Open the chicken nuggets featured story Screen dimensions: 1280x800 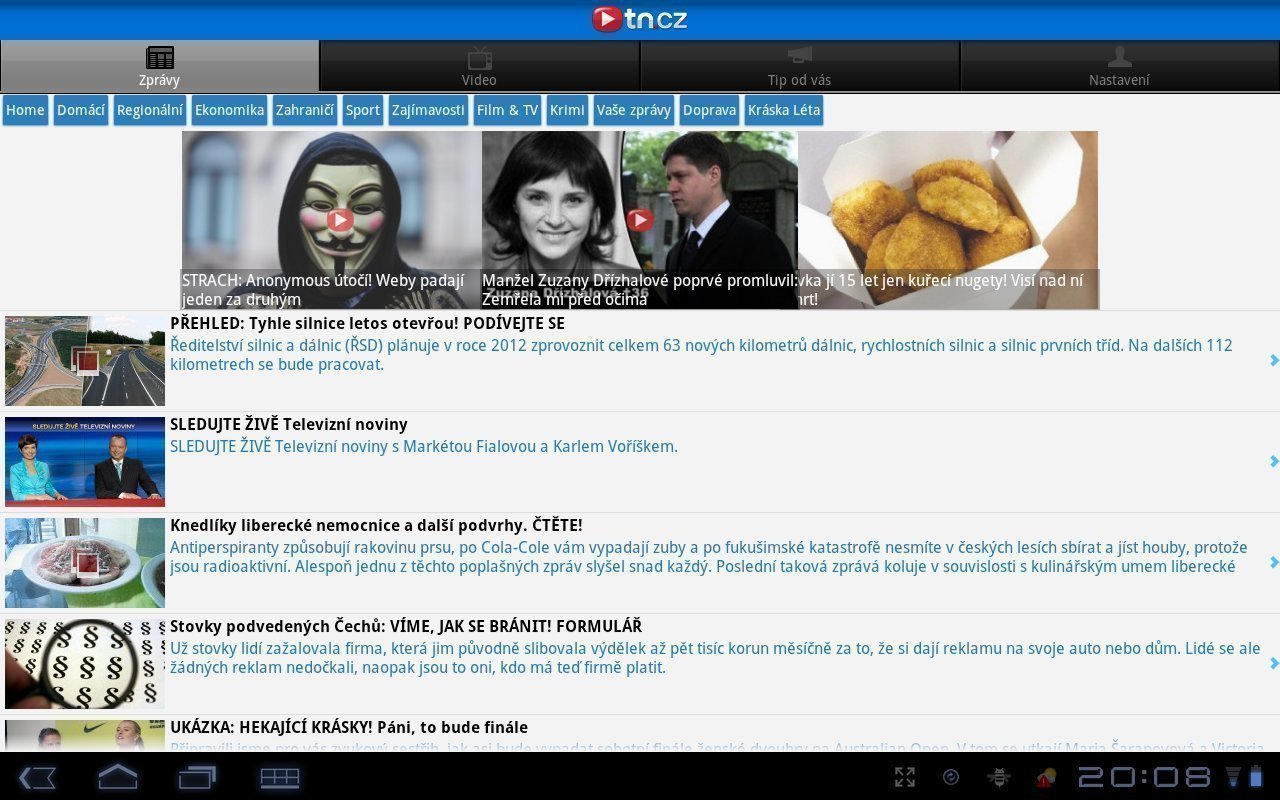pos(948,220)
